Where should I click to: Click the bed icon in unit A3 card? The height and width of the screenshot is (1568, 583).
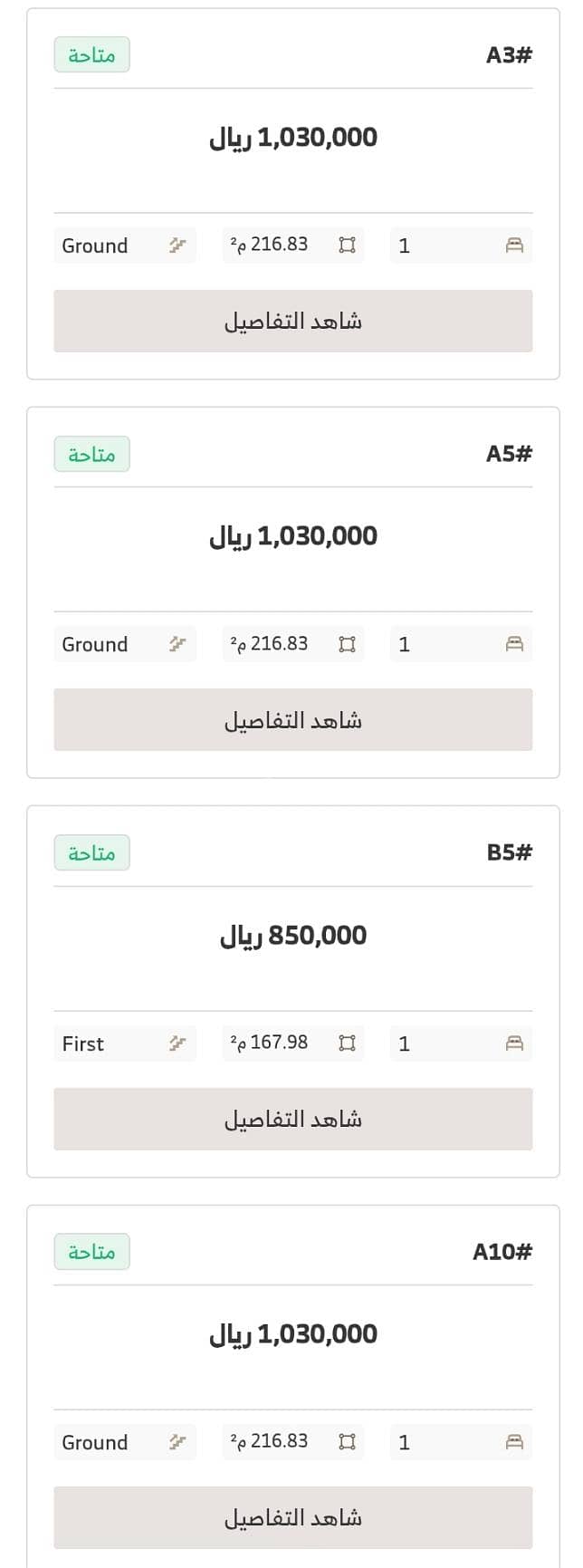514,245
